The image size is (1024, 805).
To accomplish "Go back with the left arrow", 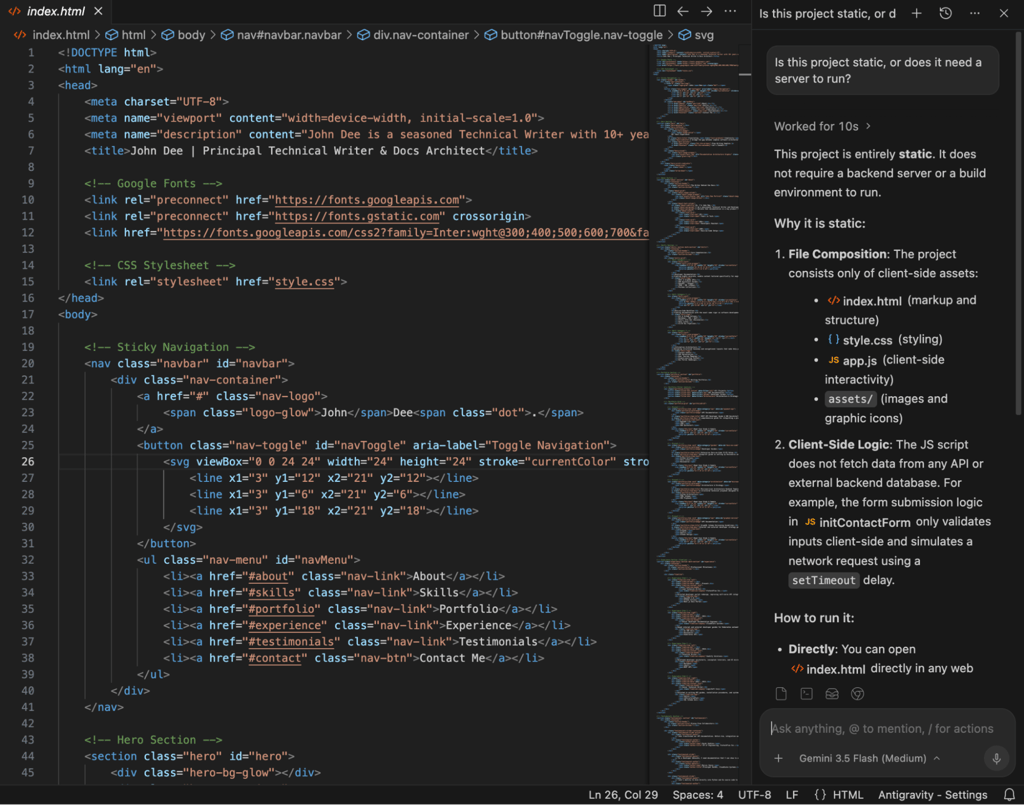I will tap(683, 11).
